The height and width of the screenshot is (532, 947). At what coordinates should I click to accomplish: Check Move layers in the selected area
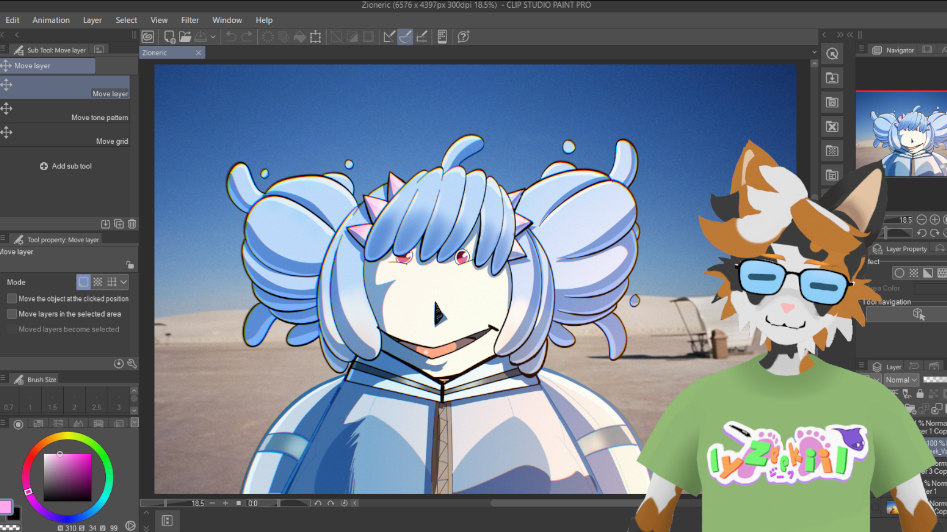click(12, 314)
